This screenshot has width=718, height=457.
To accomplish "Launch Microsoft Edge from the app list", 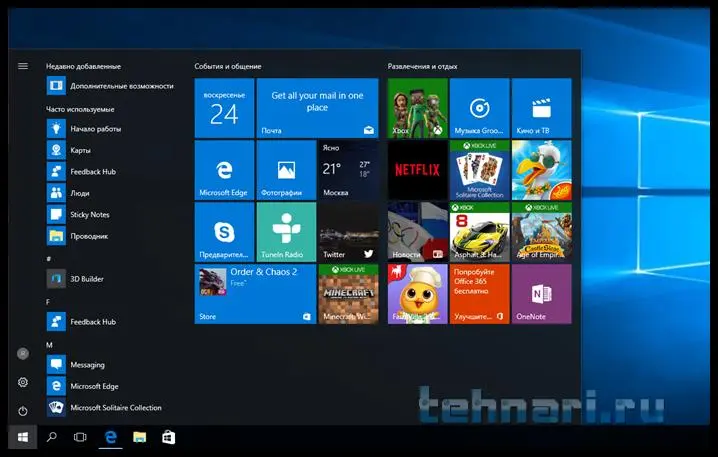I will (x=83, y=386).
